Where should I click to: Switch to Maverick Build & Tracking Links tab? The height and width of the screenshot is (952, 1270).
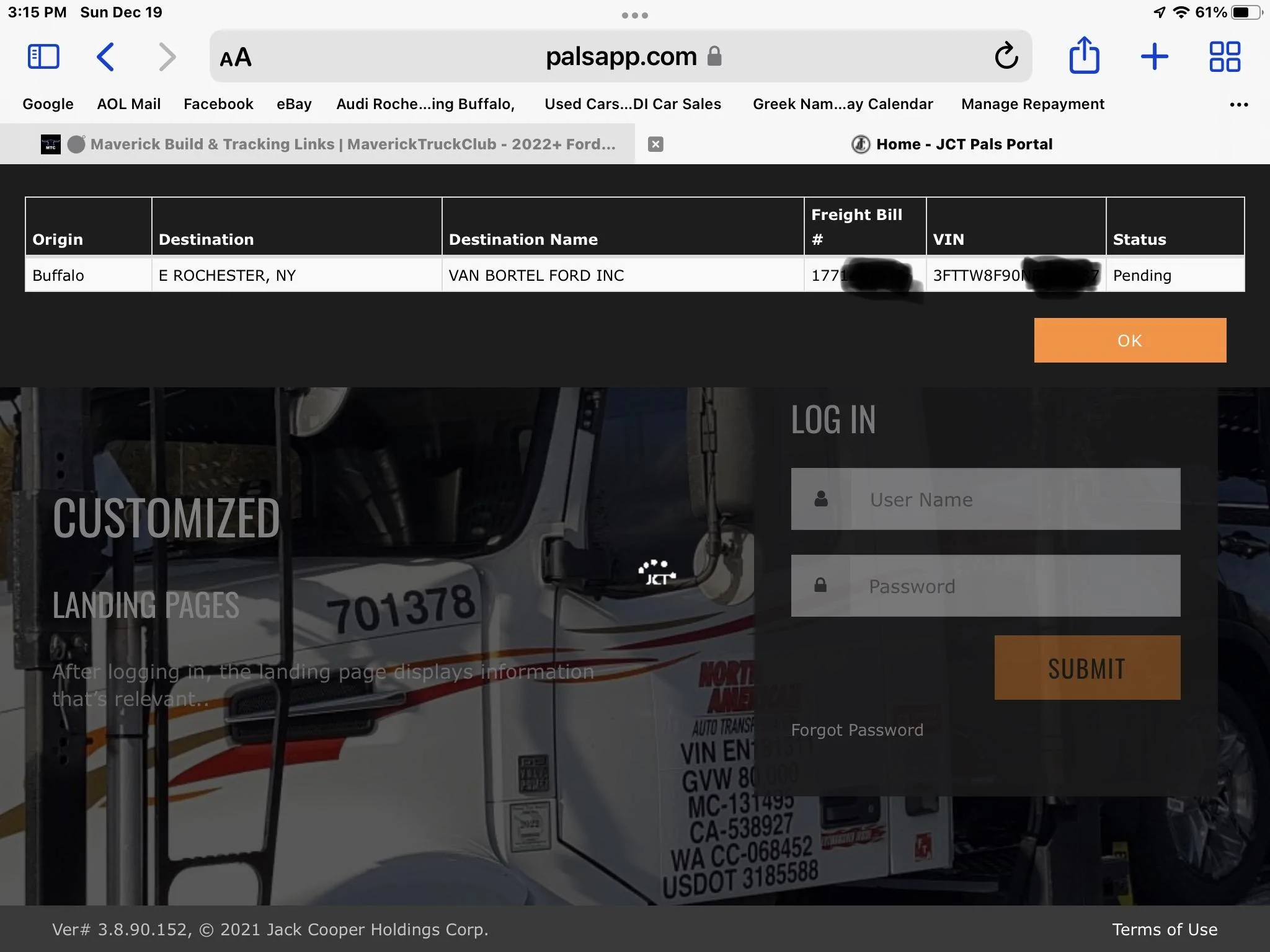pyautogui.click(x=317, y=144)
